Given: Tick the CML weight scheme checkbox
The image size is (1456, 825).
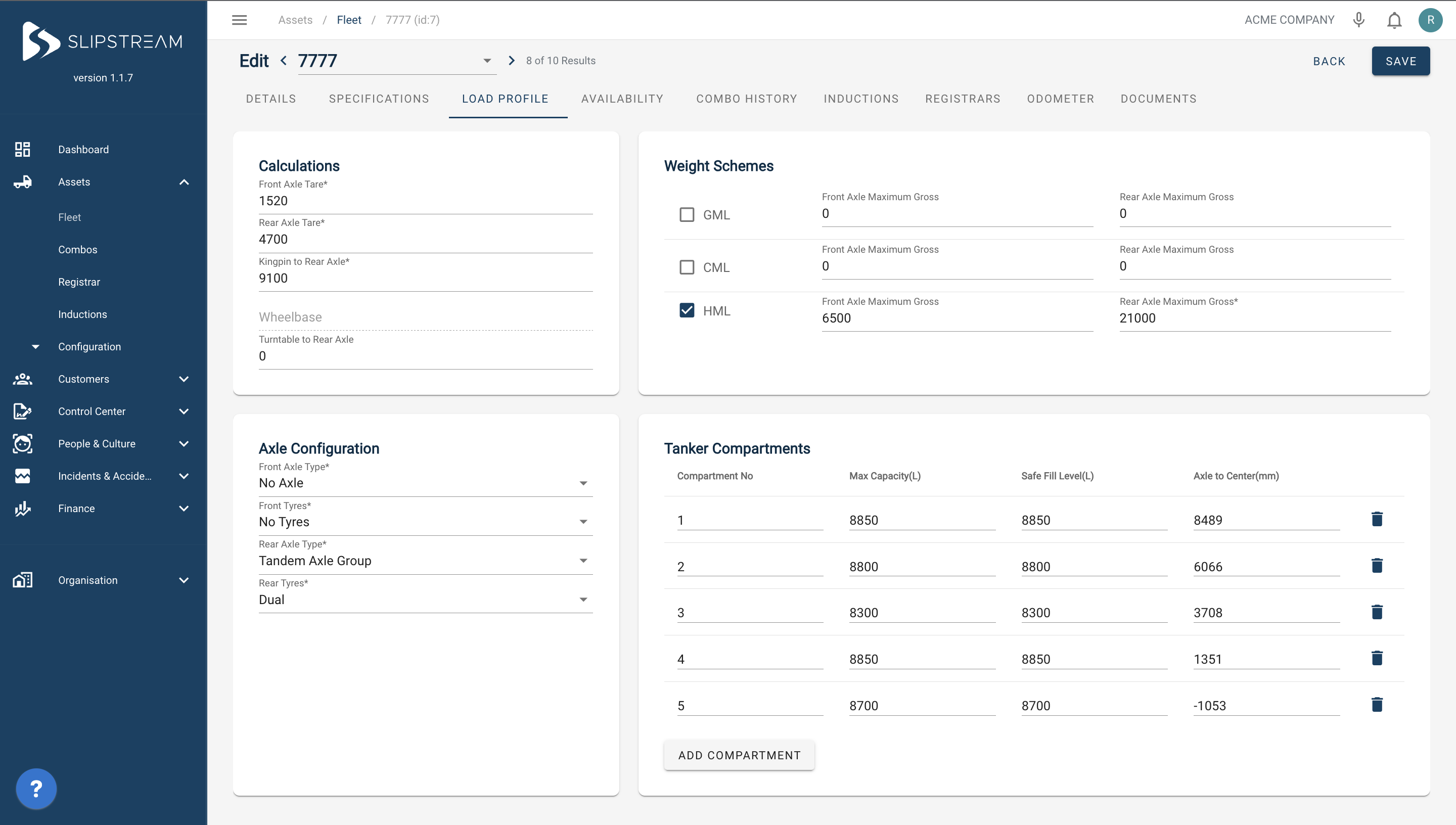Looking at the screenshot, I should [x=687, y=267].
